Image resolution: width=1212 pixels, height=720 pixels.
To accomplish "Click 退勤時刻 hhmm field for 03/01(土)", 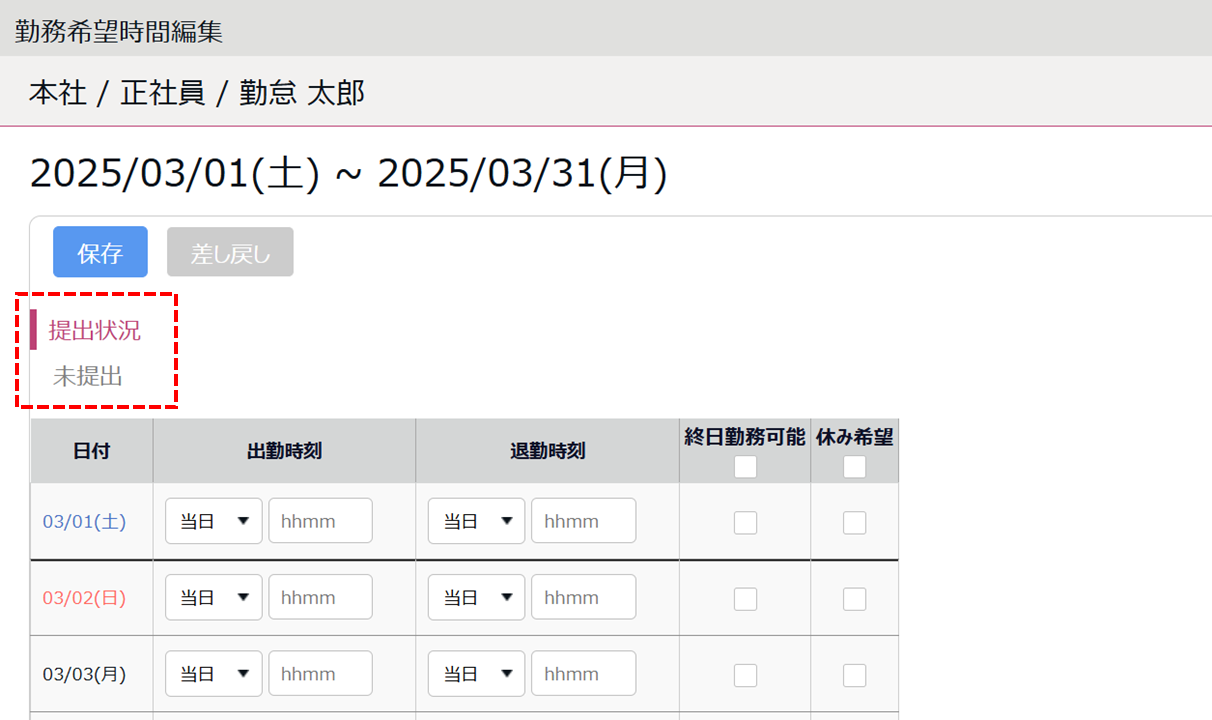I will [x=584, y=521].
